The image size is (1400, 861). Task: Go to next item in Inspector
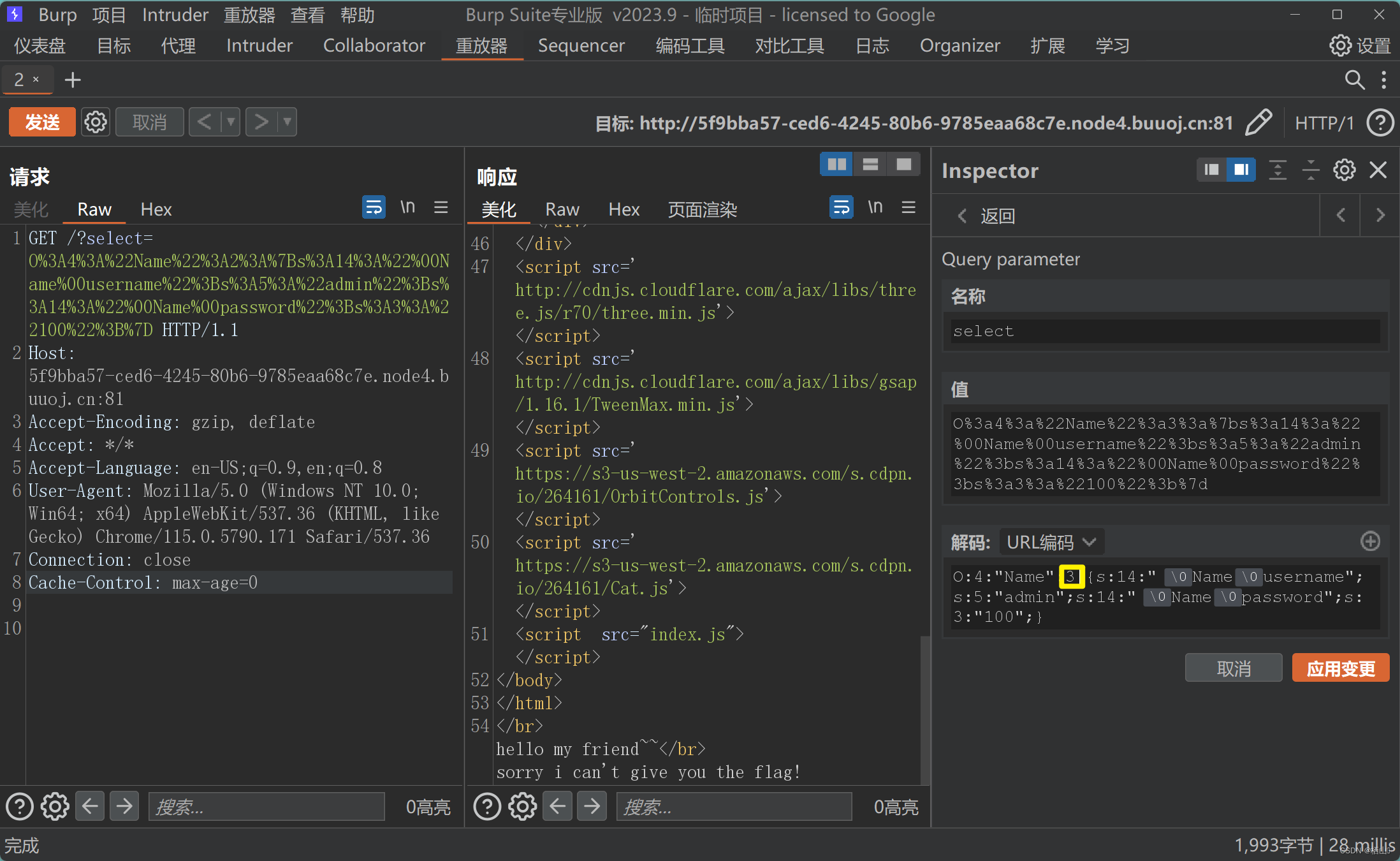1380,216
